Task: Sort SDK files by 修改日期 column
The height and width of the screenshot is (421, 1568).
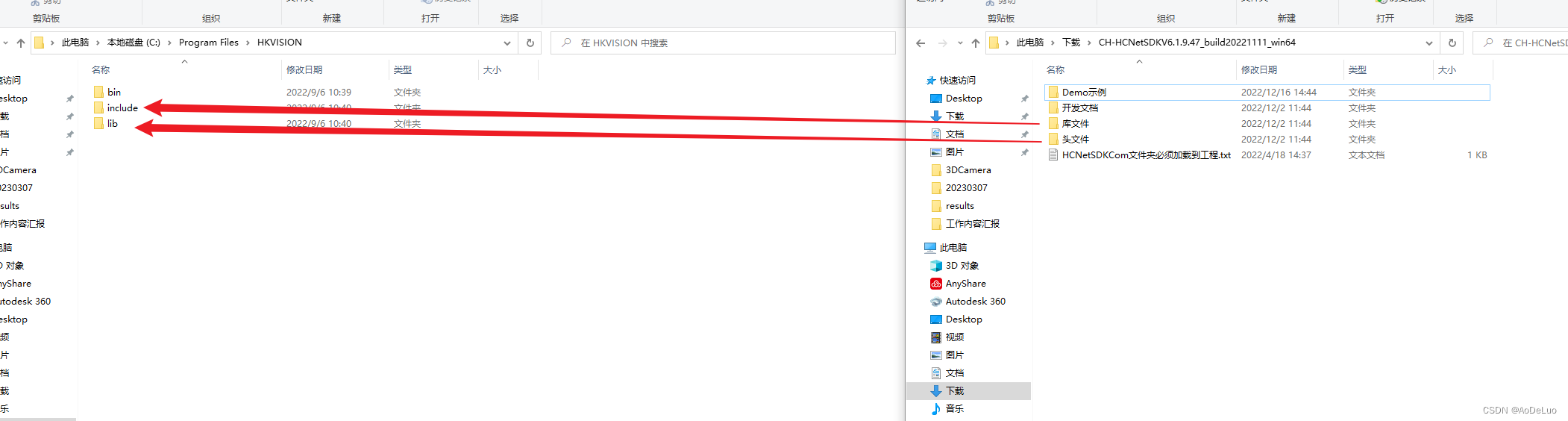Action: 1259,69
